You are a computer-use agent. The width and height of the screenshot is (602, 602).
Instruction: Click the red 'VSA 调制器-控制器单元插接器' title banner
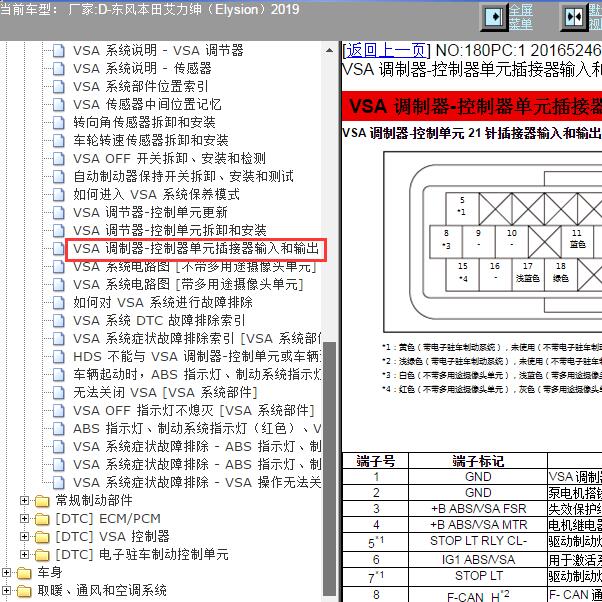click(472, 106)
